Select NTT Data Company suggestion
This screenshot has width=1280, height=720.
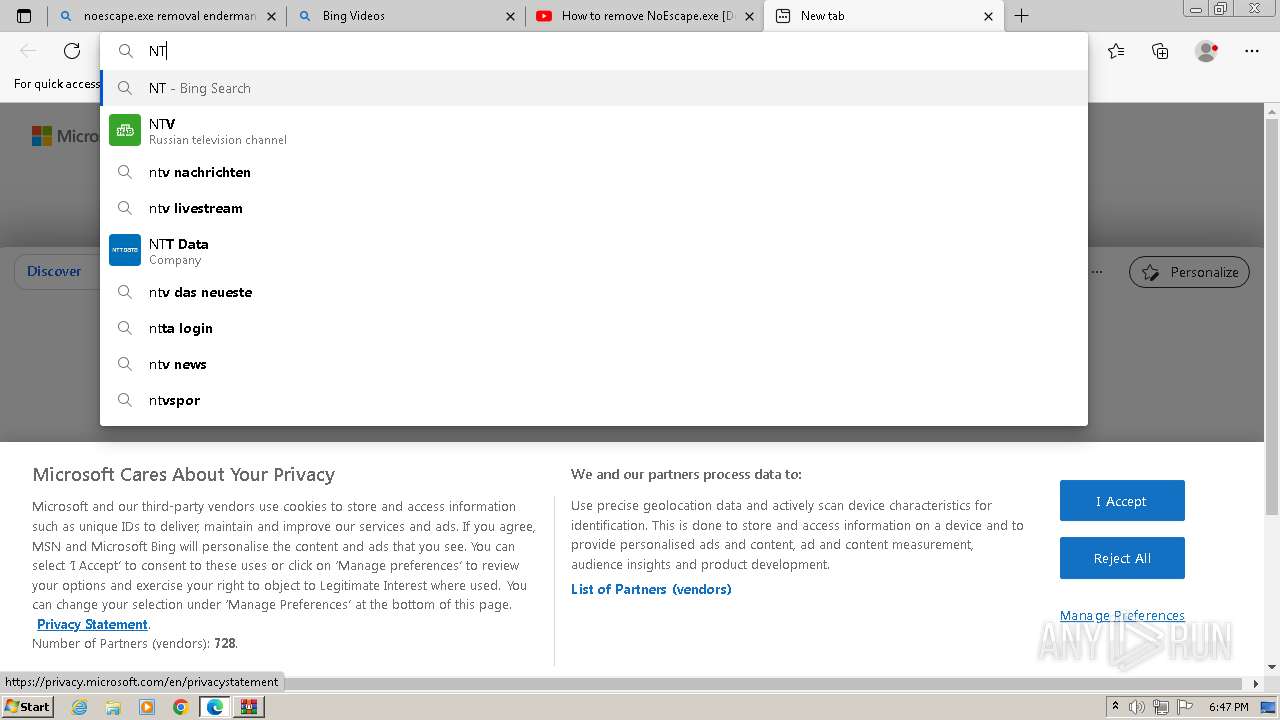point(594,251)
